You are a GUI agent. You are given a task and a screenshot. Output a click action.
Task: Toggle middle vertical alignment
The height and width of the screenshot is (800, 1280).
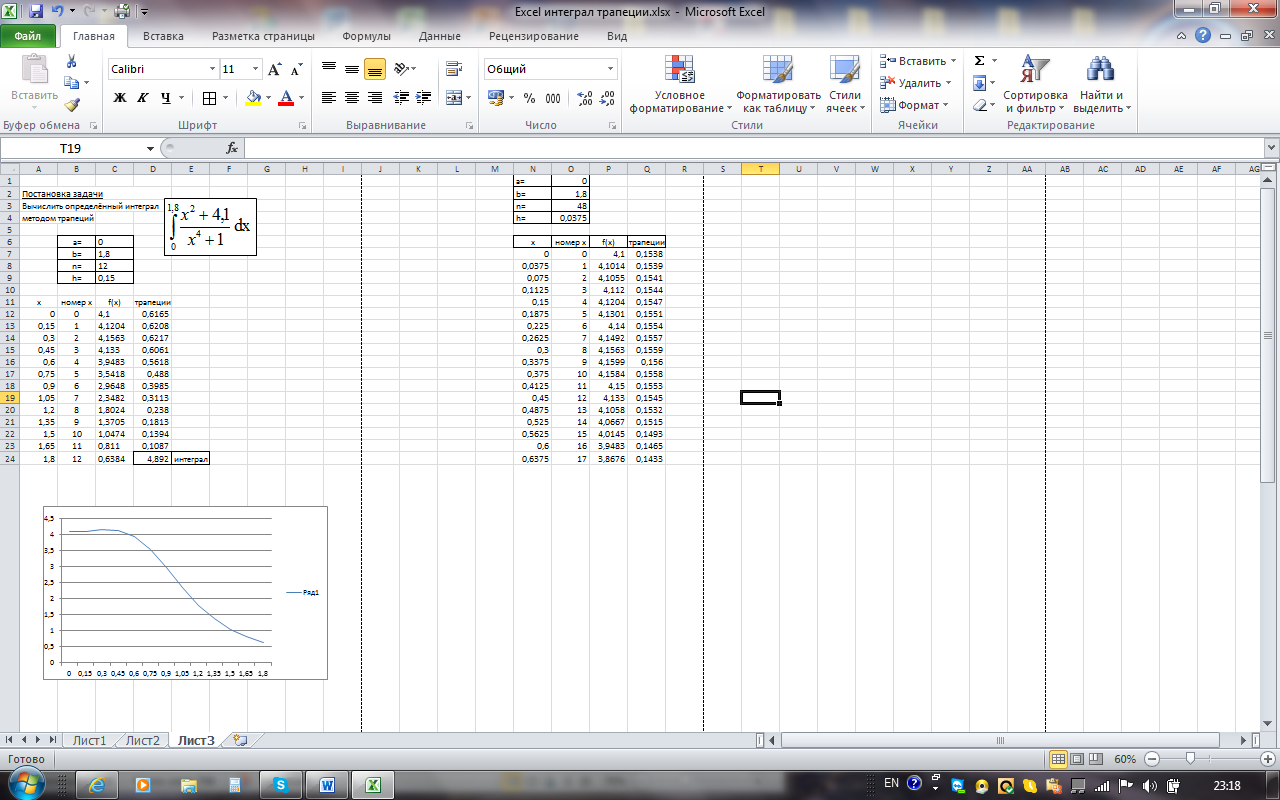click(x=352, y=69)
